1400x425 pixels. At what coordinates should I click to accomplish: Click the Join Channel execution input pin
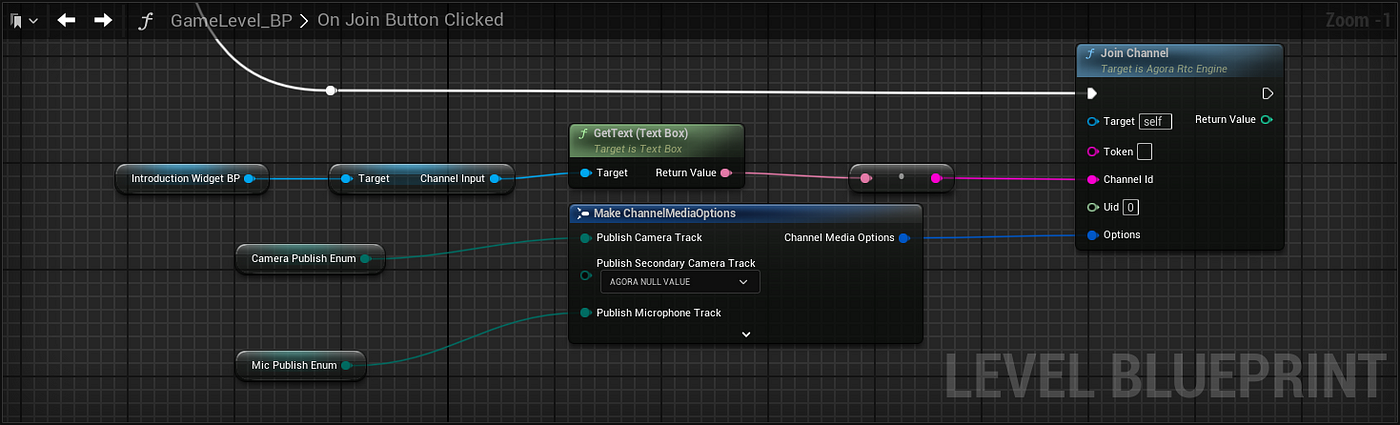1092,93
